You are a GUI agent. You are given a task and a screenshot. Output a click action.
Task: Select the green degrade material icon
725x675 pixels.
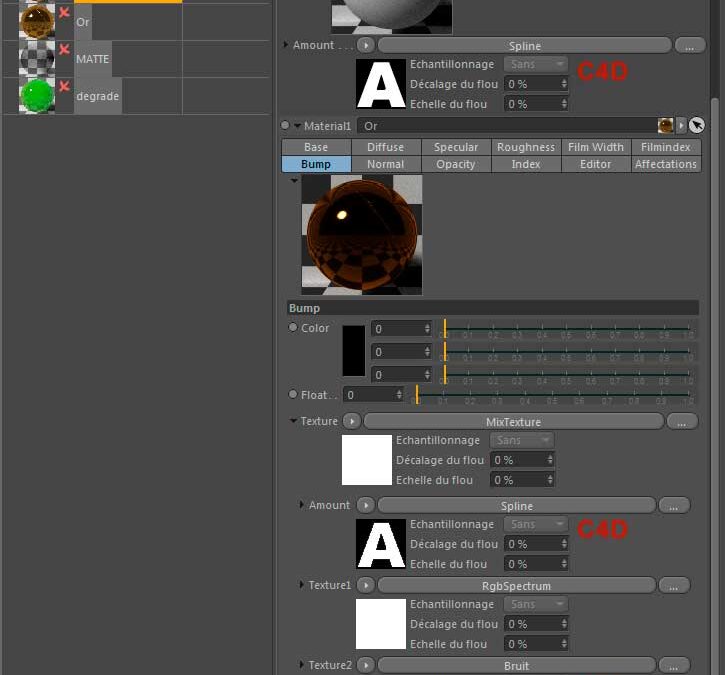[37, 96]
